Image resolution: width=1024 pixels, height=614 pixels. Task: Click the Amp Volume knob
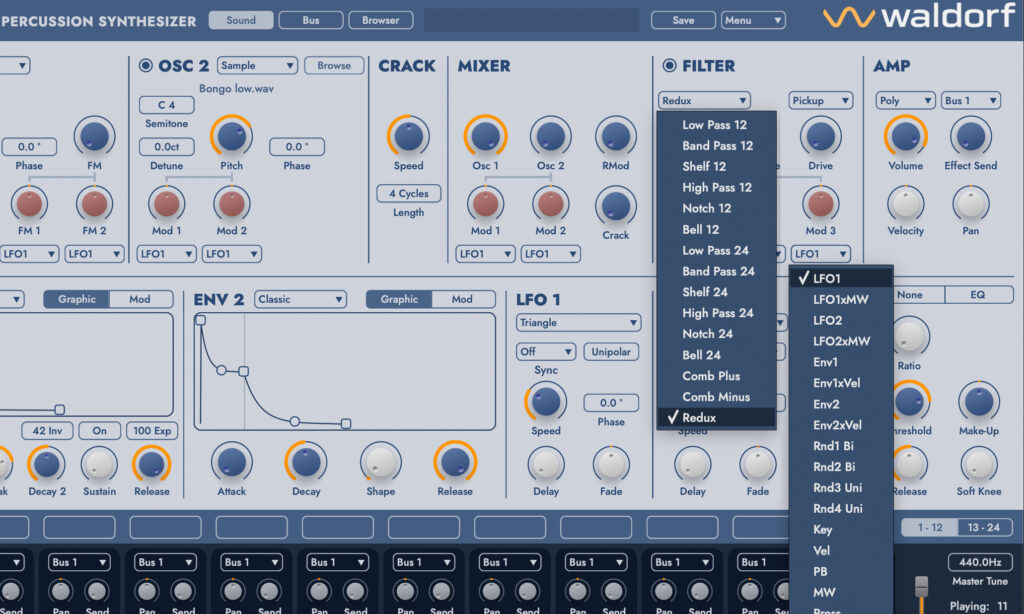click(x=905, y=137)
